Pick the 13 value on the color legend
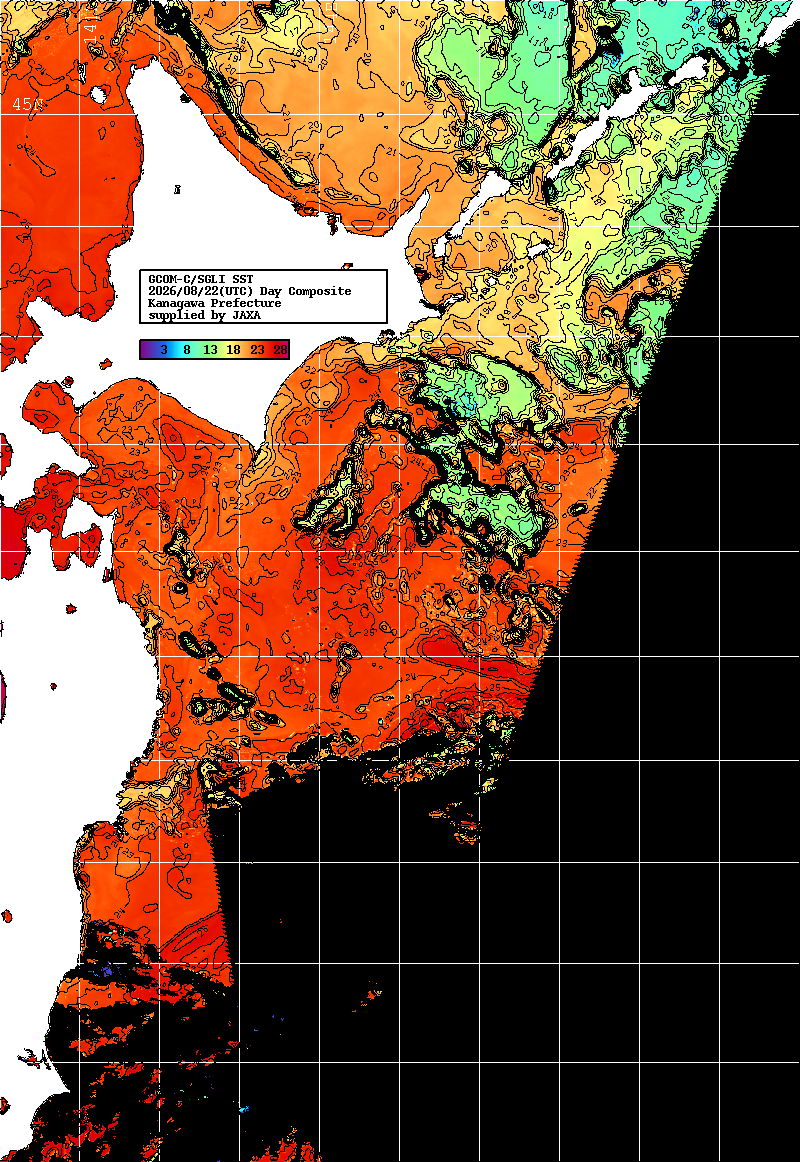 [210, 350]
